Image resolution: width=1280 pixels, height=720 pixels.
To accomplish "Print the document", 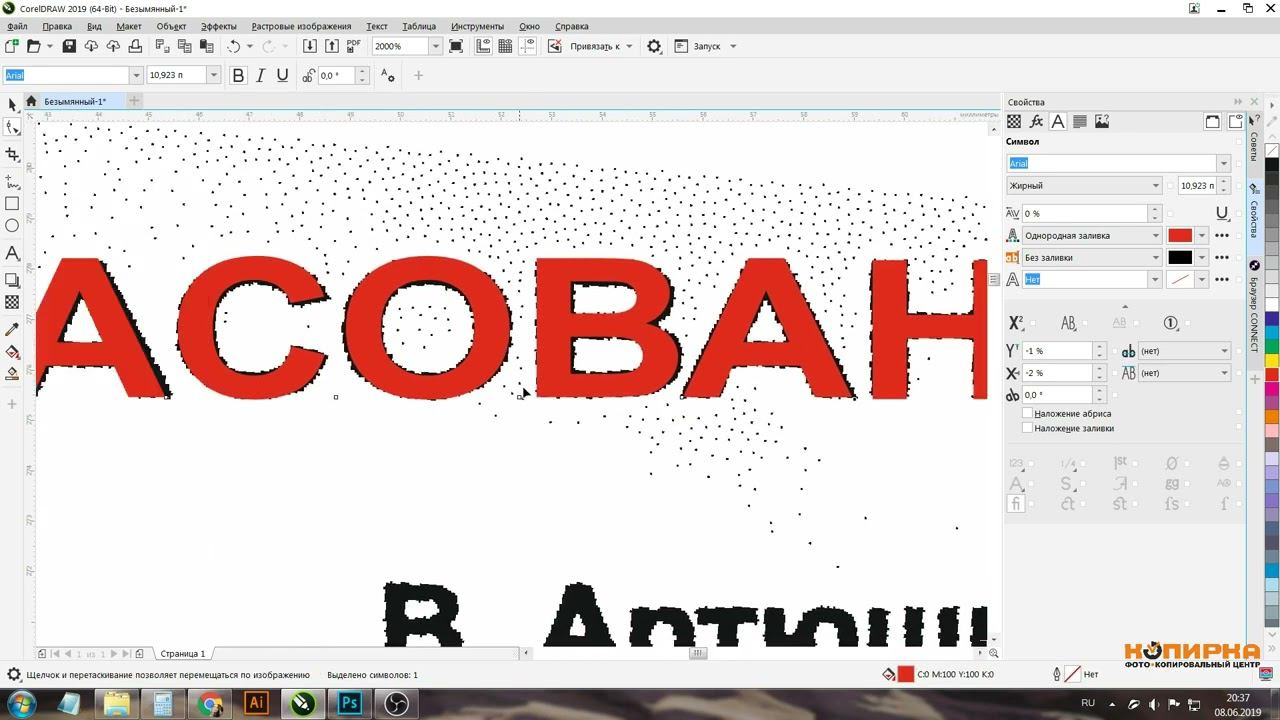I will pyautogui.click(x=135, y=46).
